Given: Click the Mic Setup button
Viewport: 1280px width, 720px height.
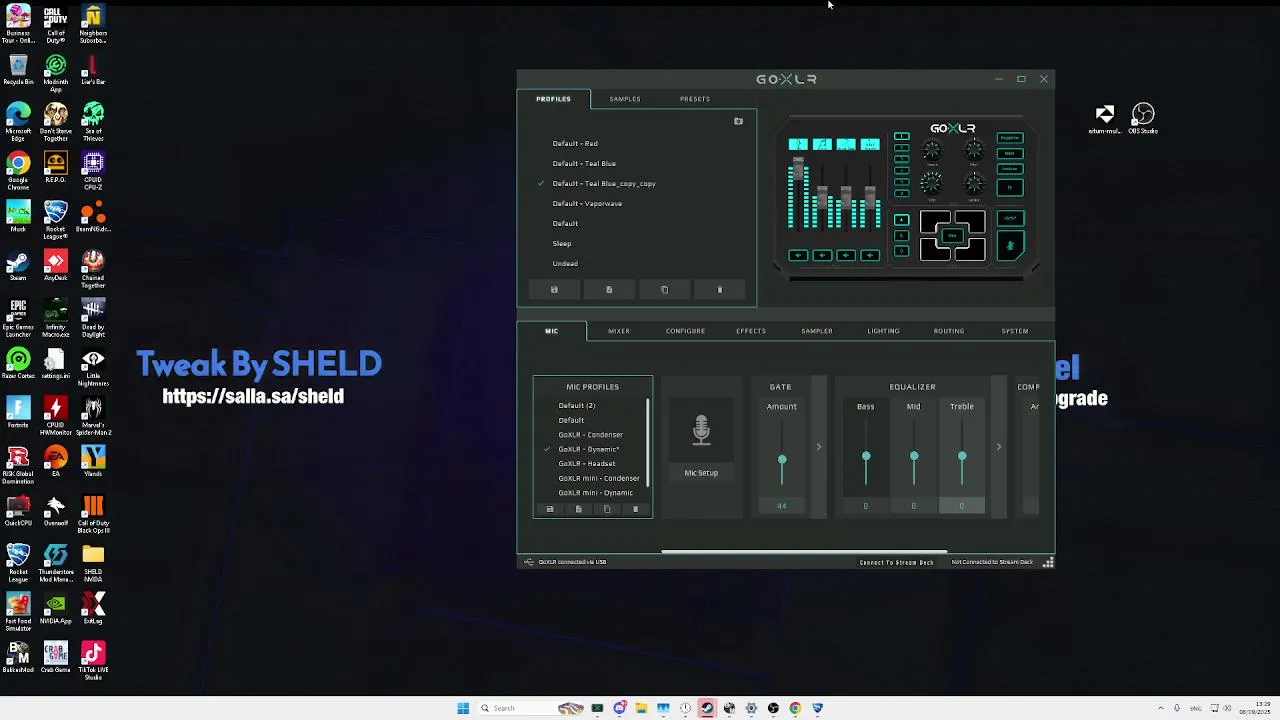Looking at the screenshot, I should [x=701, y=473].
